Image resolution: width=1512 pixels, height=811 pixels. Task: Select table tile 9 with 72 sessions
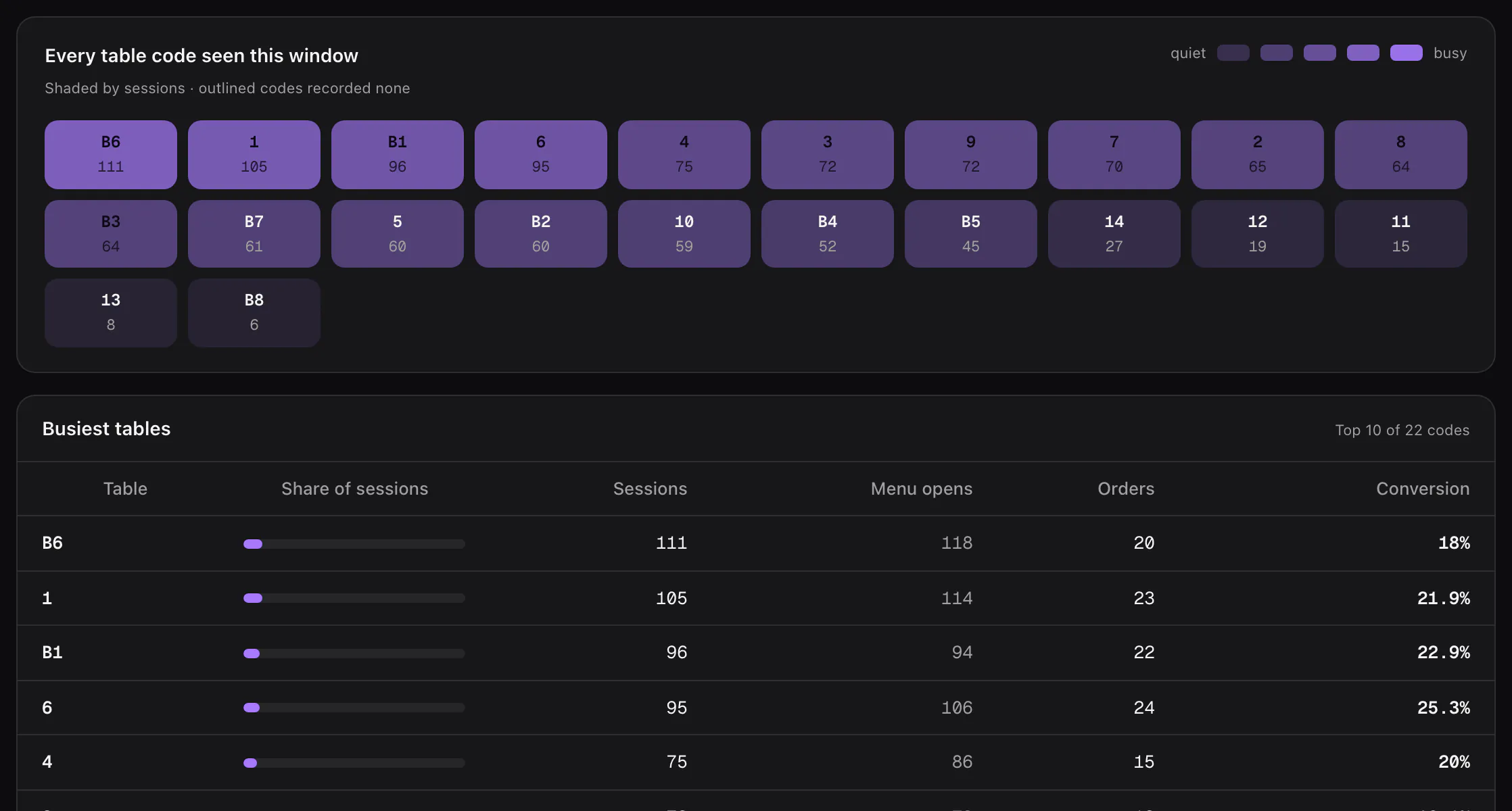coord(971,155)
